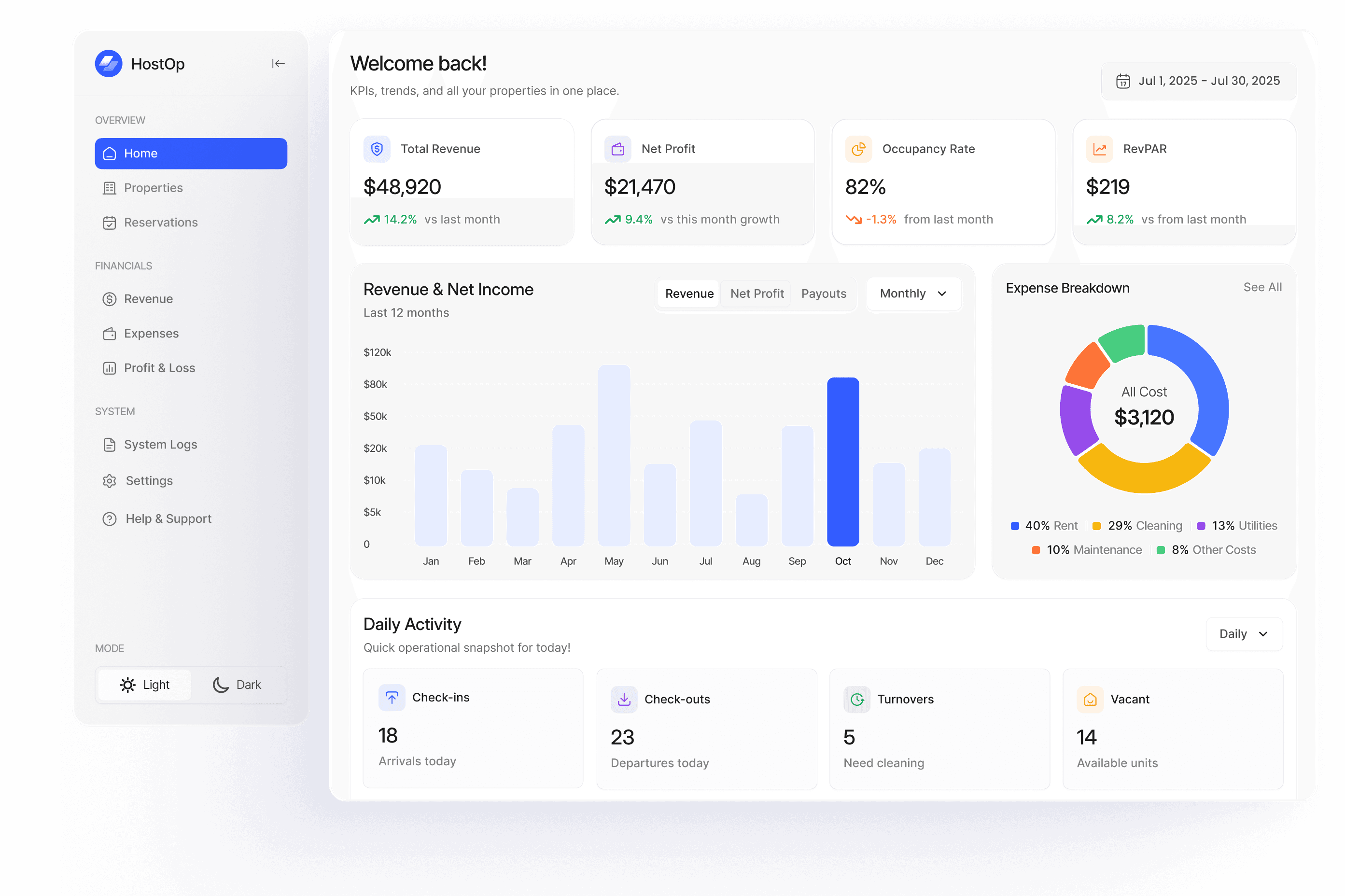Collapse the sidebar with the arrow icon
The width and height of the screenshot is (1345, 896).
click(278, 63)
